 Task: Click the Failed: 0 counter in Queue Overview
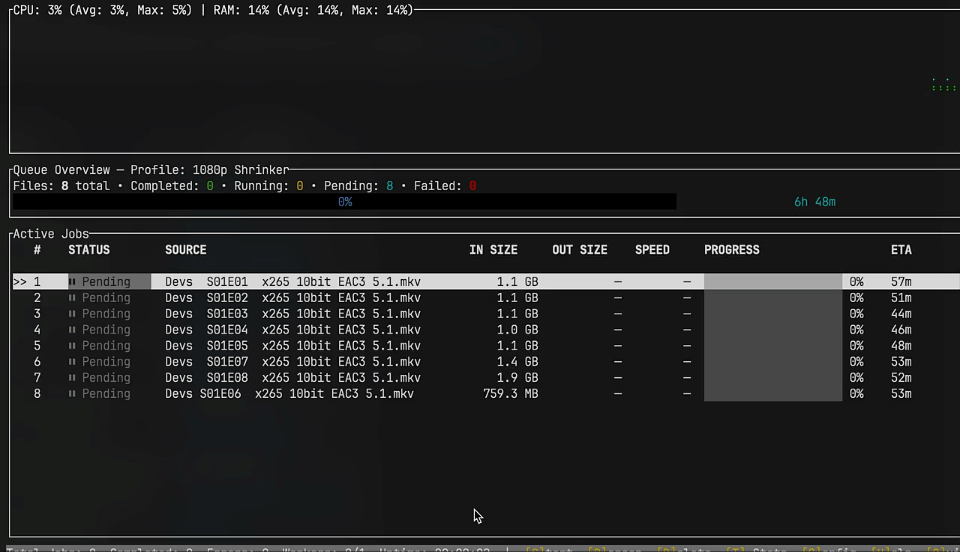pos(445,186)
